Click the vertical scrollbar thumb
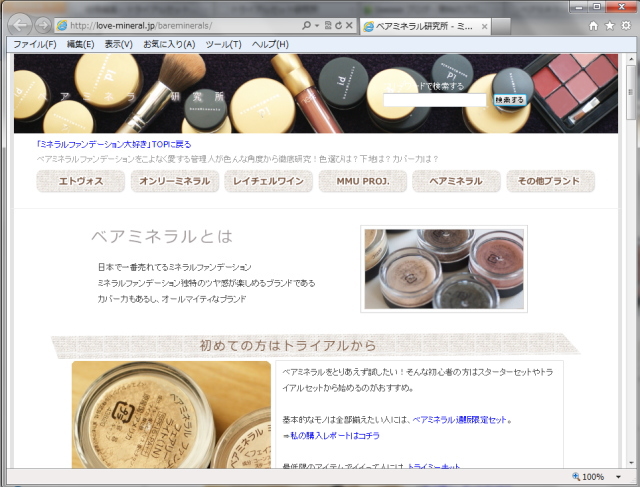This screenshot has width=640, height=487. point(631,92)
